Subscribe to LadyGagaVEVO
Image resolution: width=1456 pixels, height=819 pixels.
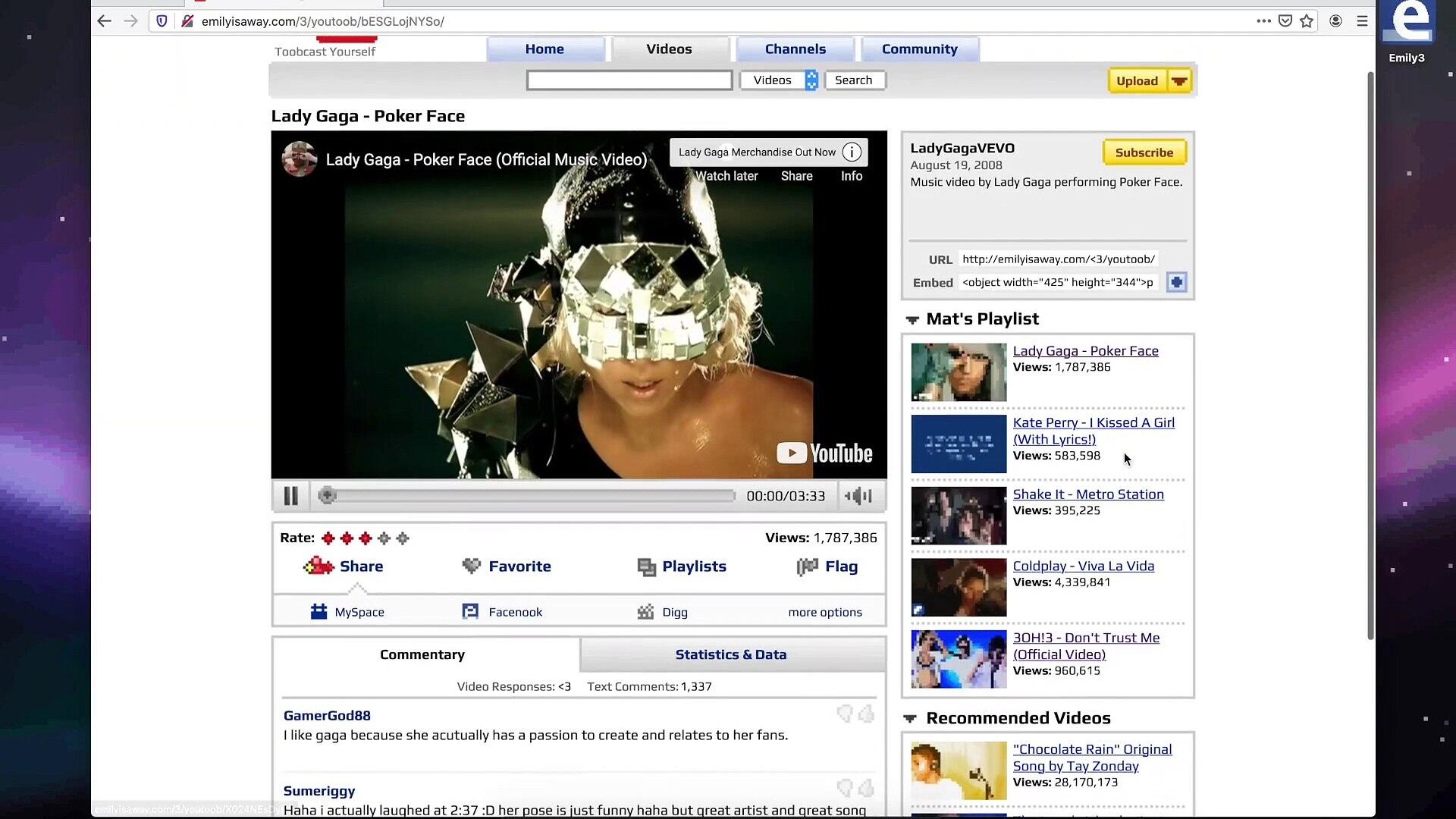1144,152
